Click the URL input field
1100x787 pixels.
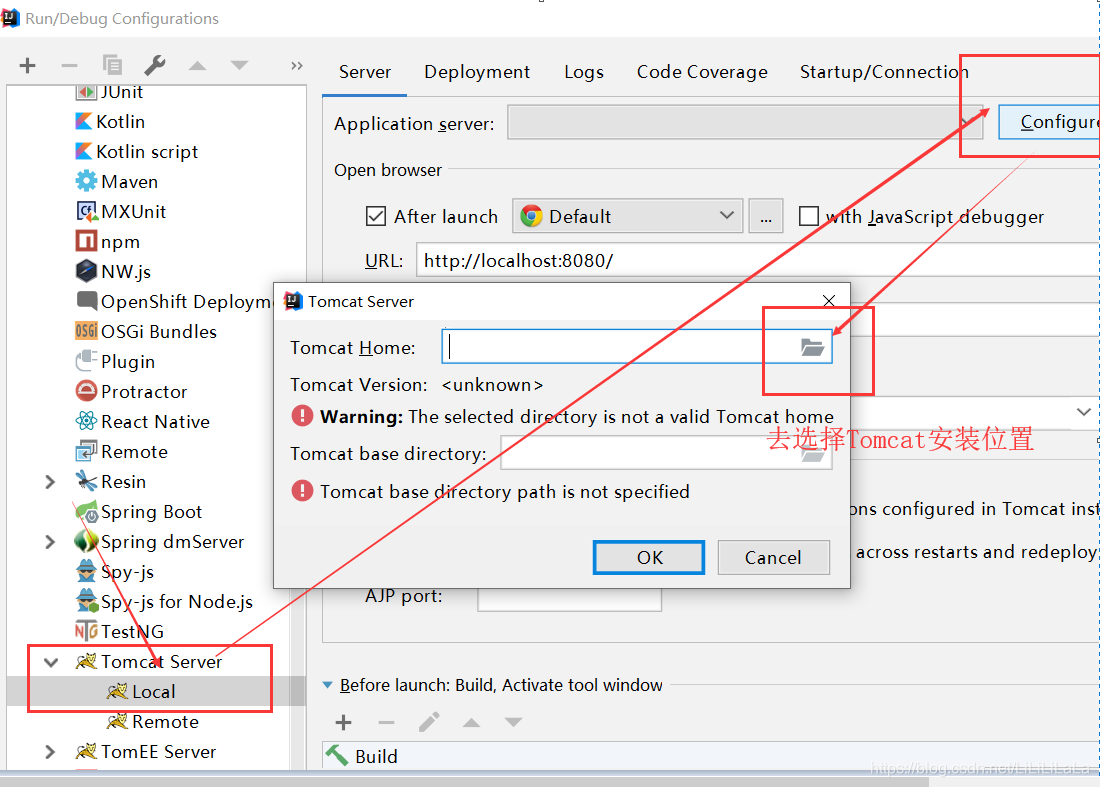pyautogui.click(x=758, y=261)
